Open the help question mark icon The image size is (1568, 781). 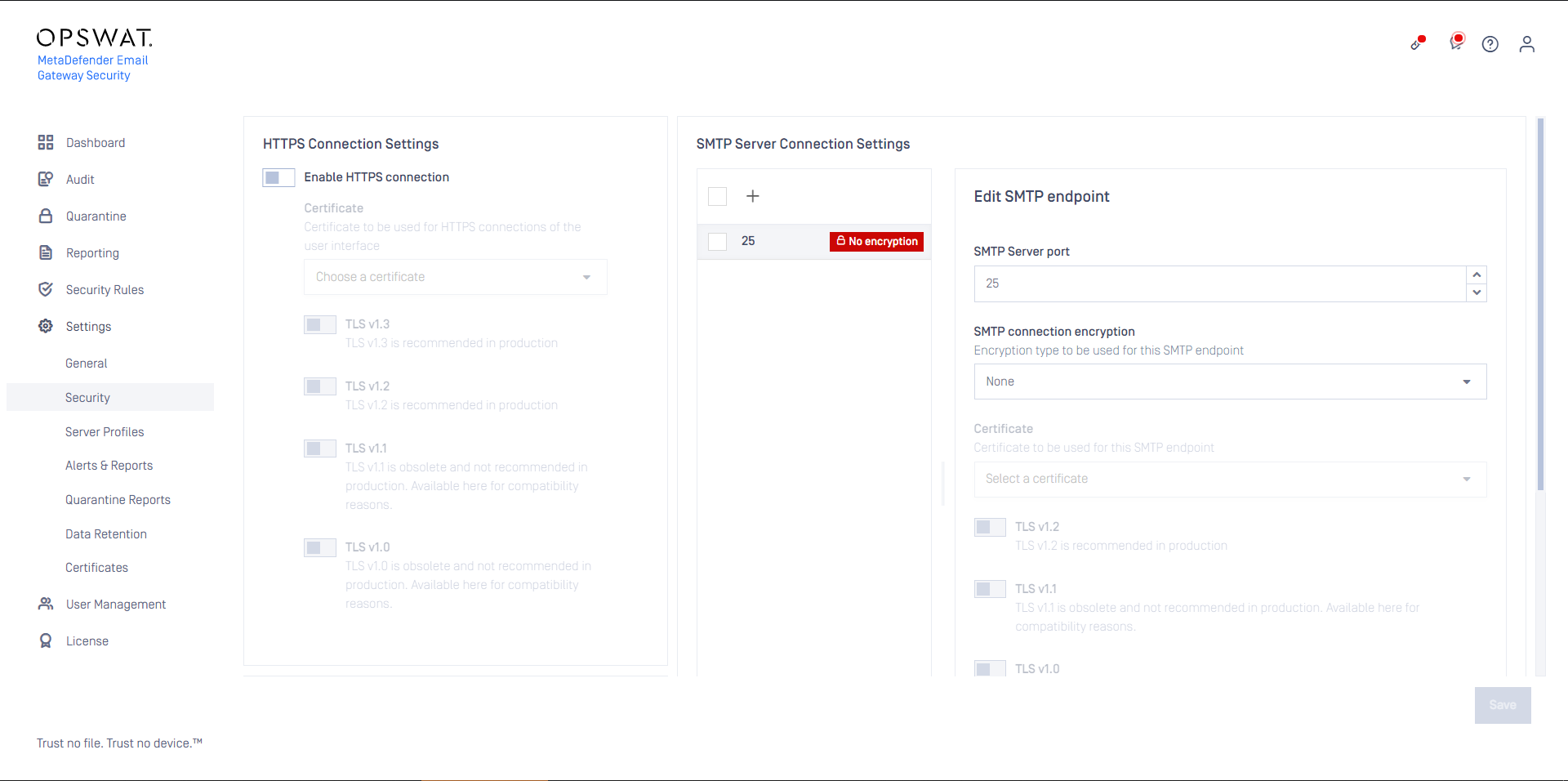click(x=1490, y=44)
